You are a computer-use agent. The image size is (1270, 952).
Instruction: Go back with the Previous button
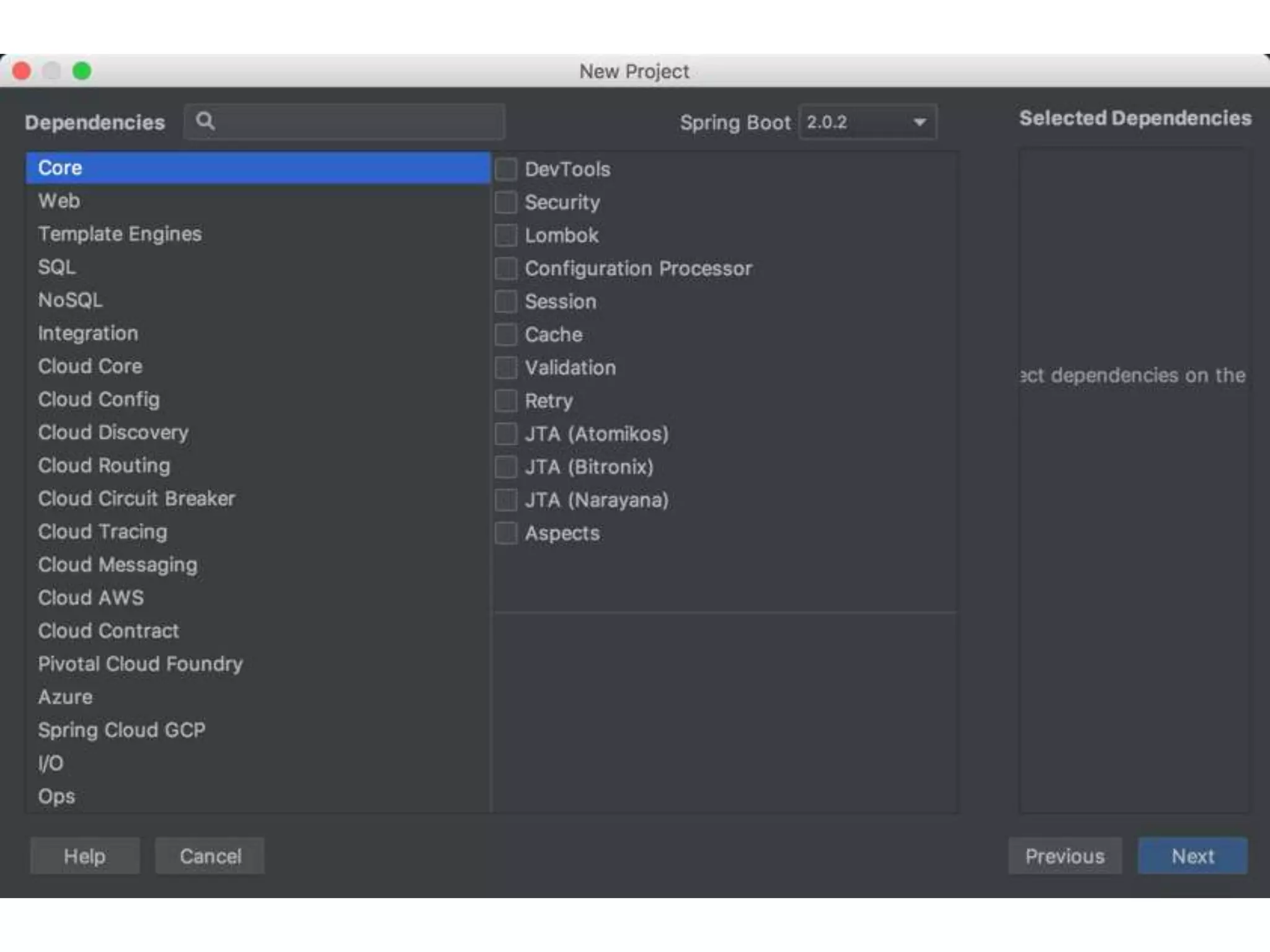(1064, 856)
